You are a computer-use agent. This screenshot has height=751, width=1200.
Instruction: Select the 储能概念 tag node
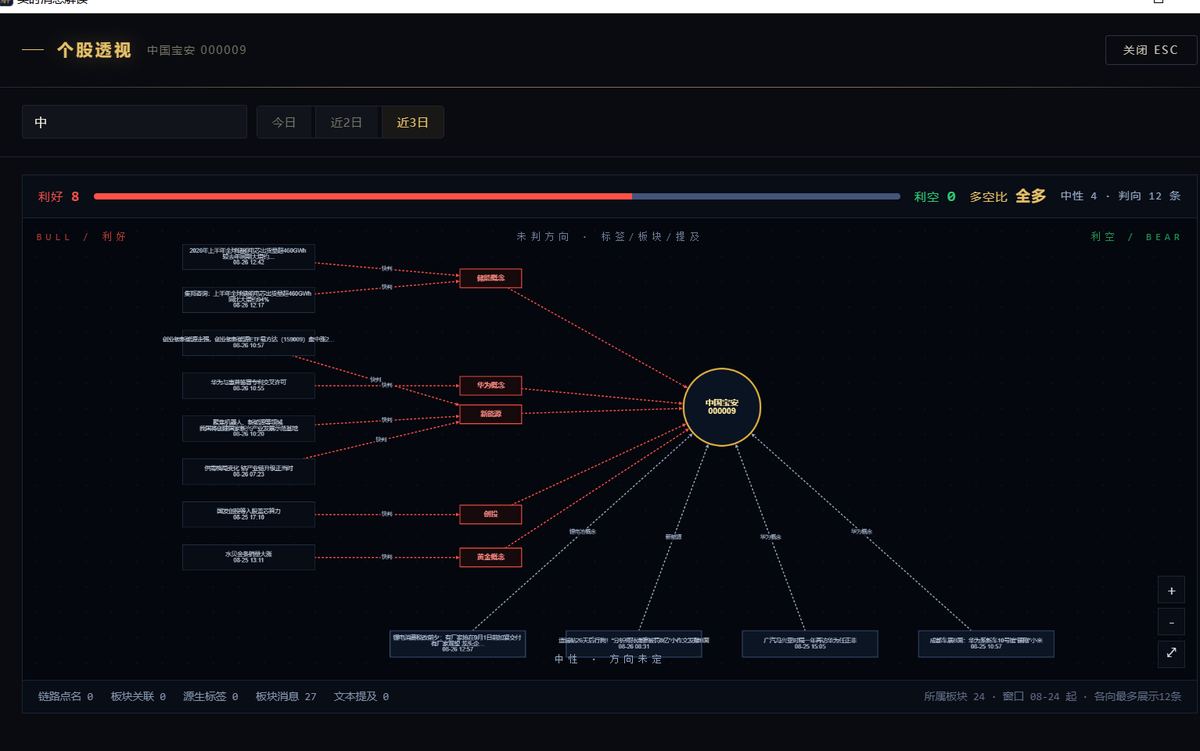(490, 278)
